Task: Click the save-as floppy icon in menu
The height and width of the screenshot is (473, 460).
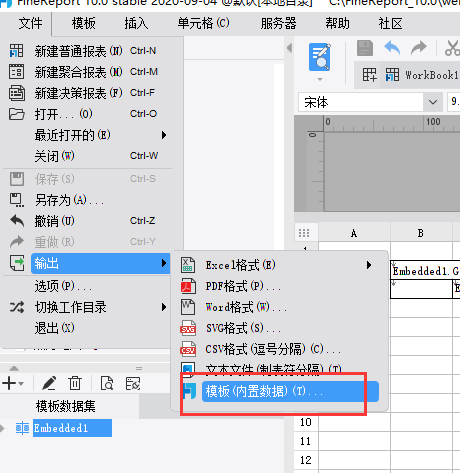Action: point(17,200)
